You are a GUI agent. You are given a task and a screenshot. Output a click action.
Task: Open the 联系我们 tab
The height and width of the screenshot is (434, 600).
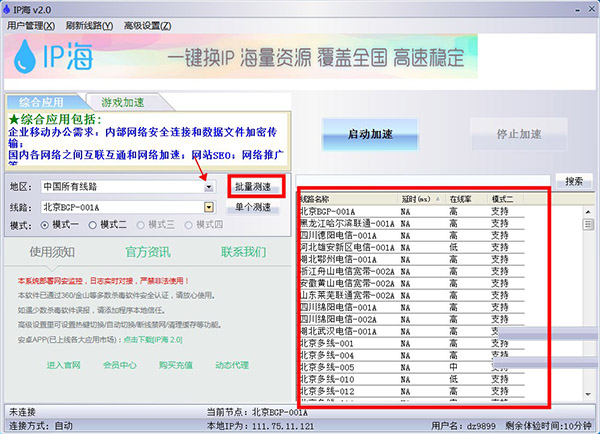[x=243, y=252]
